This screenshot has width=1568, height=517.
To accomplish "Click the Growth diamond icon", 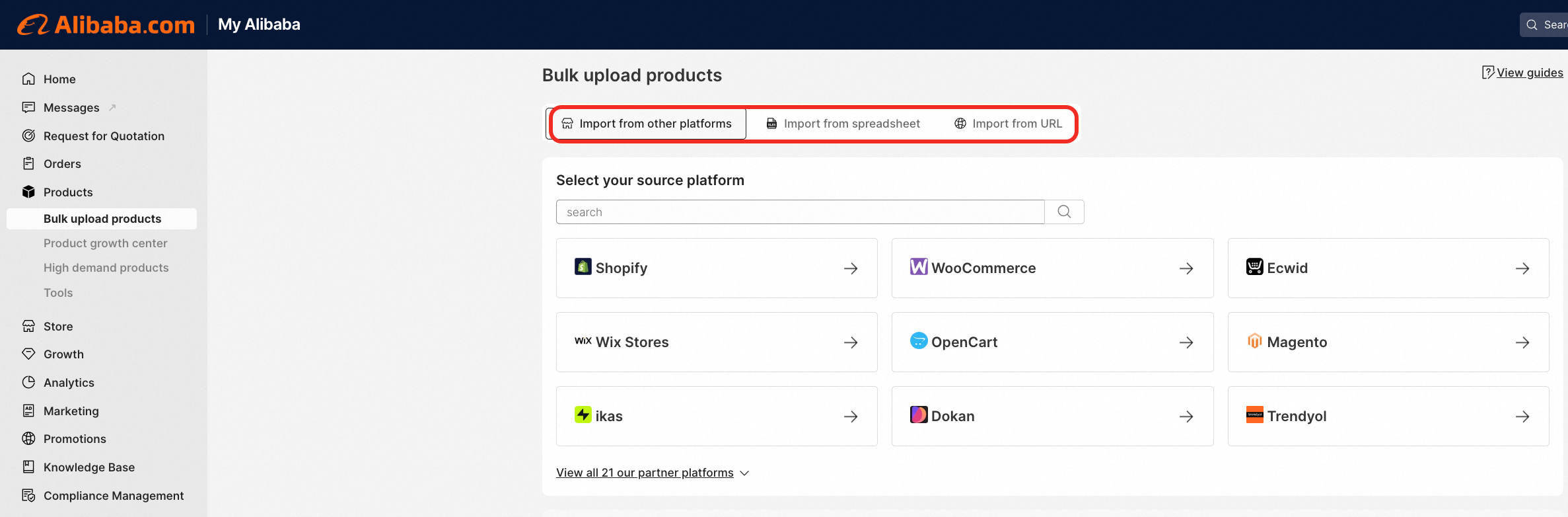I will tap(28, 354).
